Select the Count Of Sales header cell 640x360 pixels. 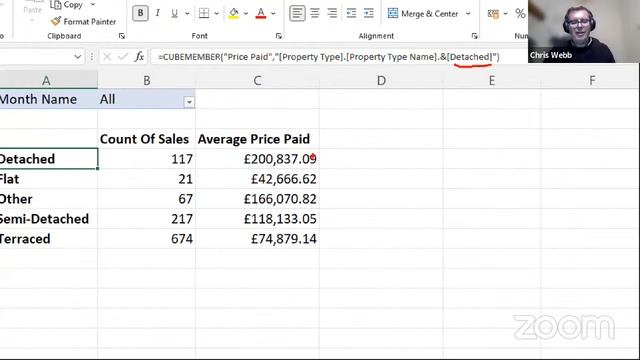(x=147, y=139)
